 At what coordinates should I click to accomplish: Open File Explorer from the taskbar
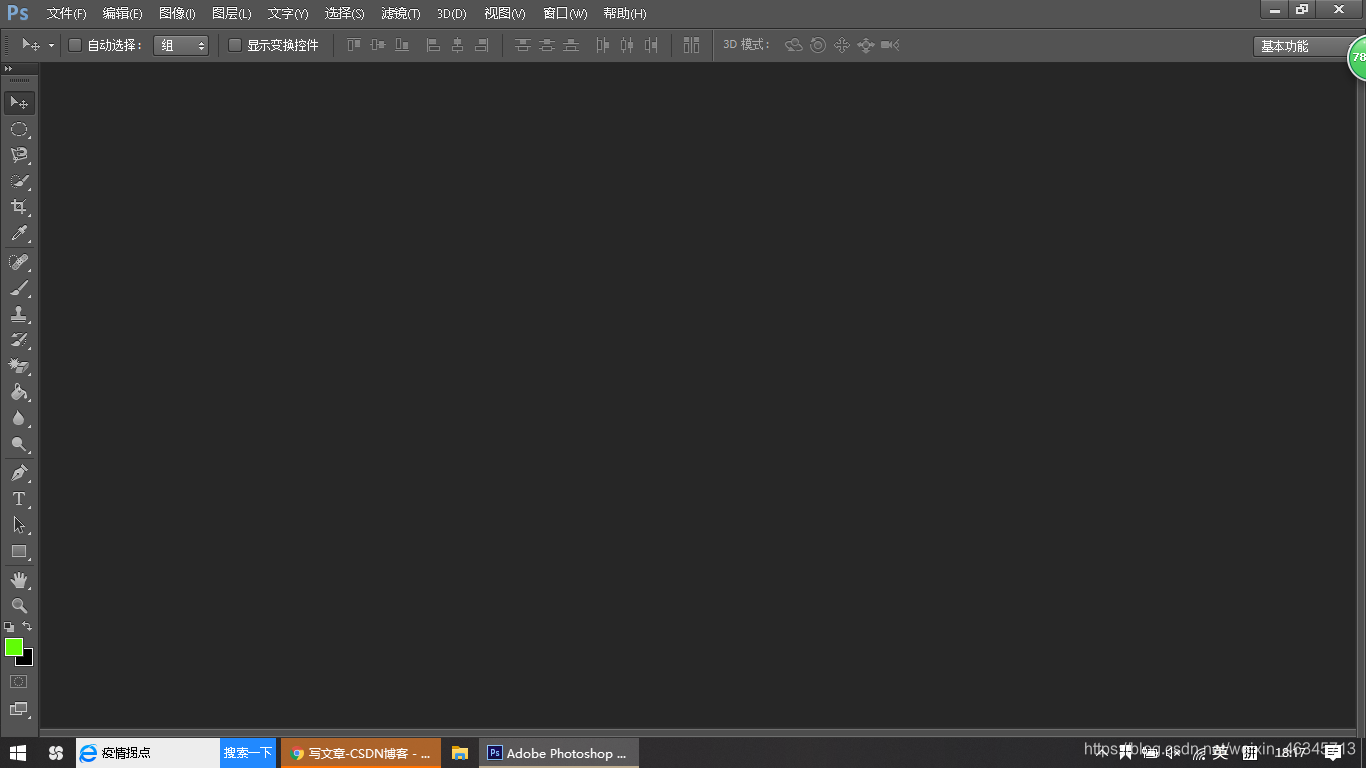(x=460, y=753)
